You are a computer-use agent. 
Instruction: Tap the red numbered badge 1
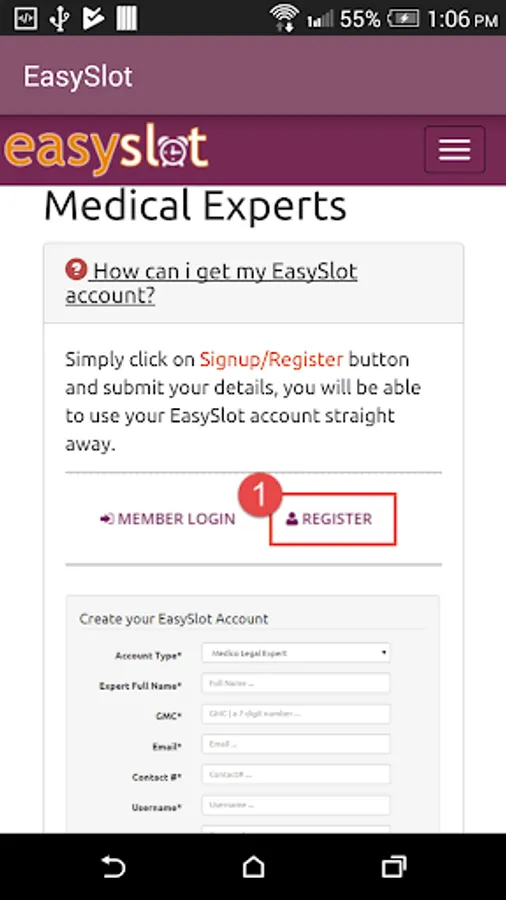(260, 495)
